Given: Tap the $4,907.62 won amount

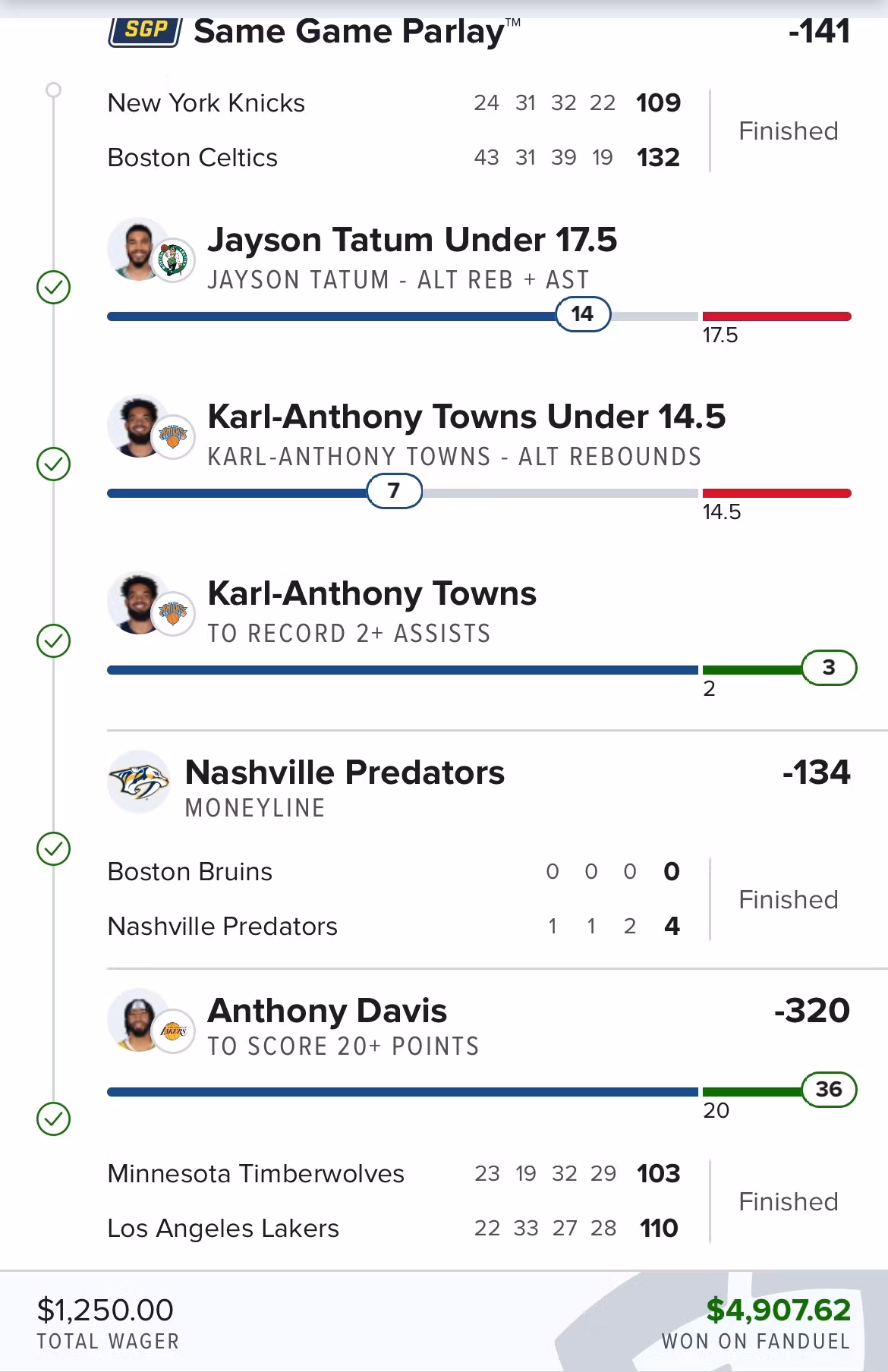Looking at the screenshot, I should (x=778, y=1311).
